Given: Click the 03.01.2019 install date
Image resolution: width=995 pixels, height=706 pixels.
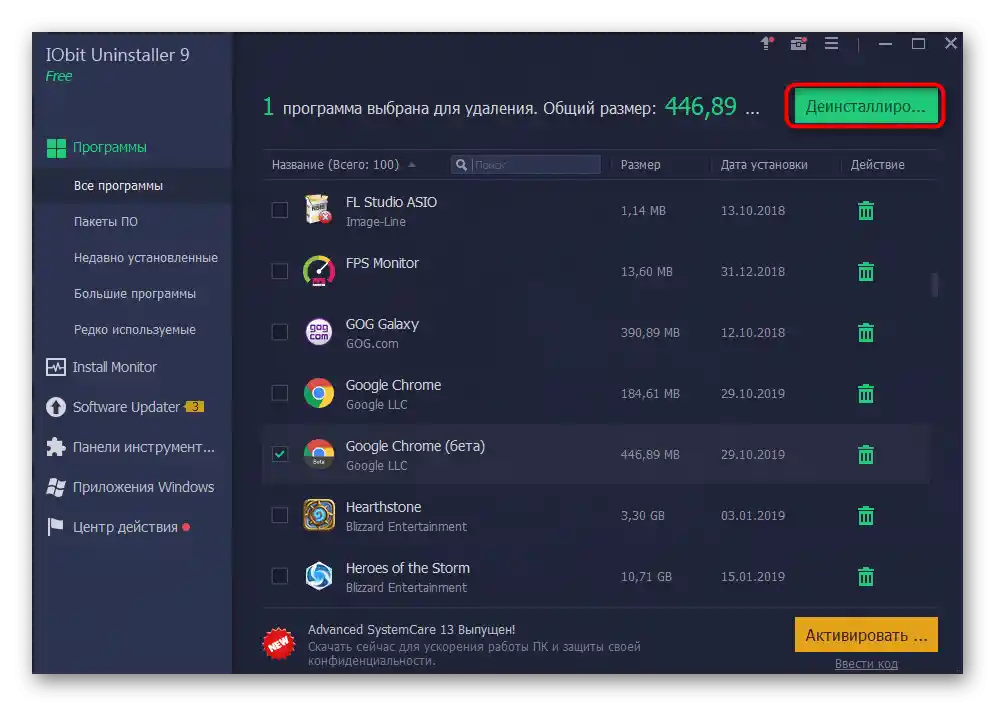Looking at the screenshot, I should coord(753,515).
